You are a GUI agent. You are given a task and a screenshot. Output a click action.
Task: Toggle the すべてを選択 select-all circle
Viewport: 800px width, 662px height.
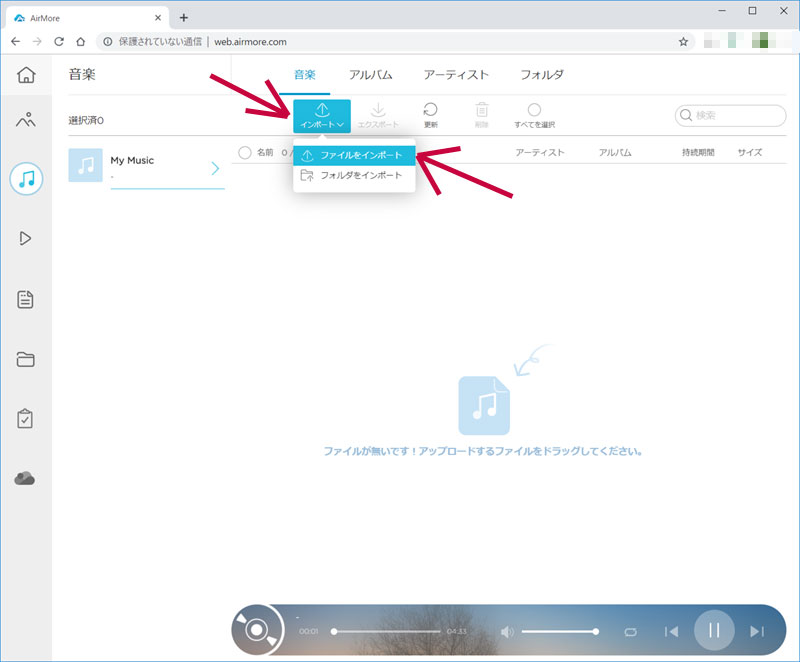click(534, 110)
